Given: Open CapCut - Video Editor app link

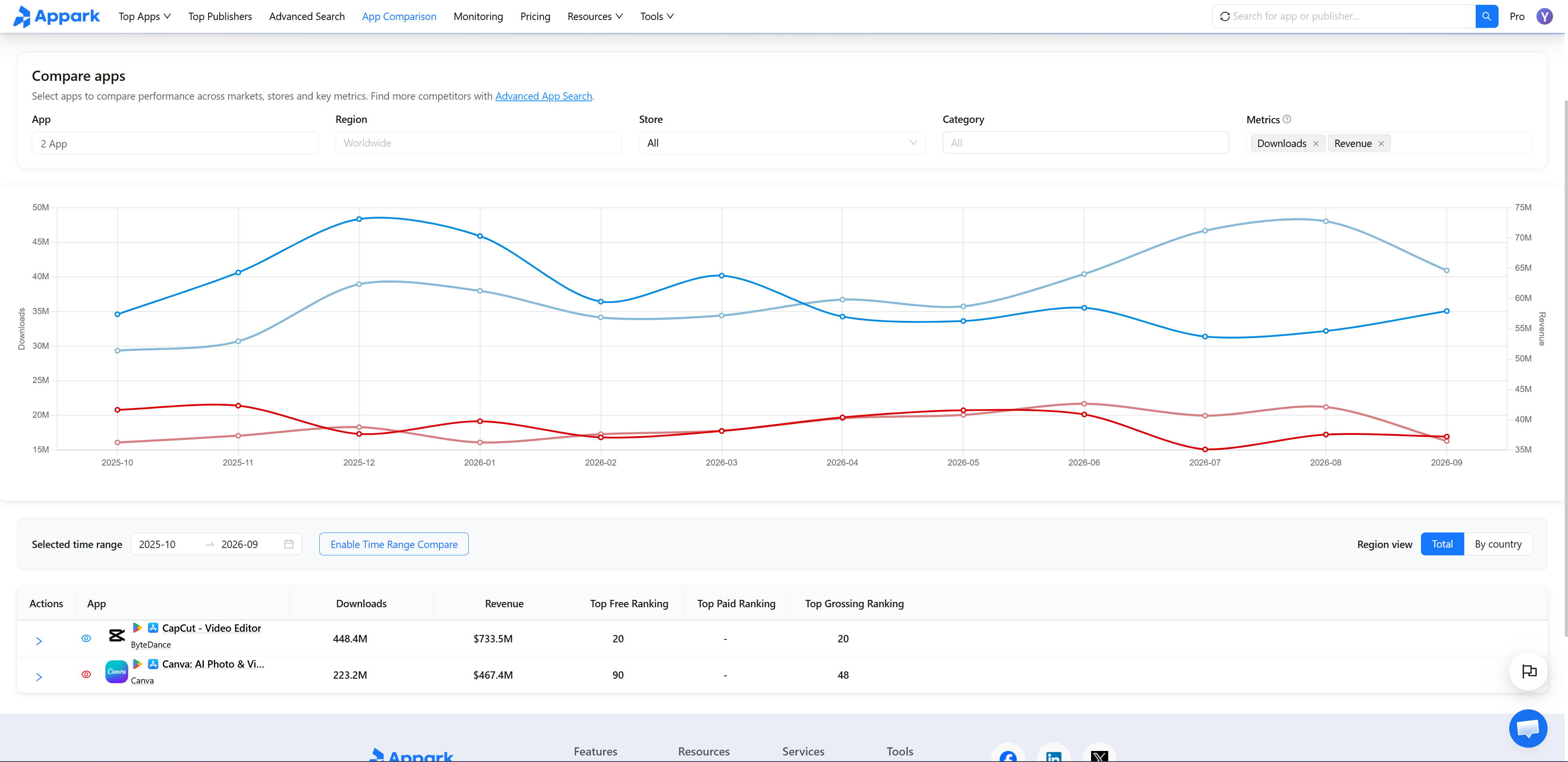Looking at the screenshot, I should (x=211, y=628).
